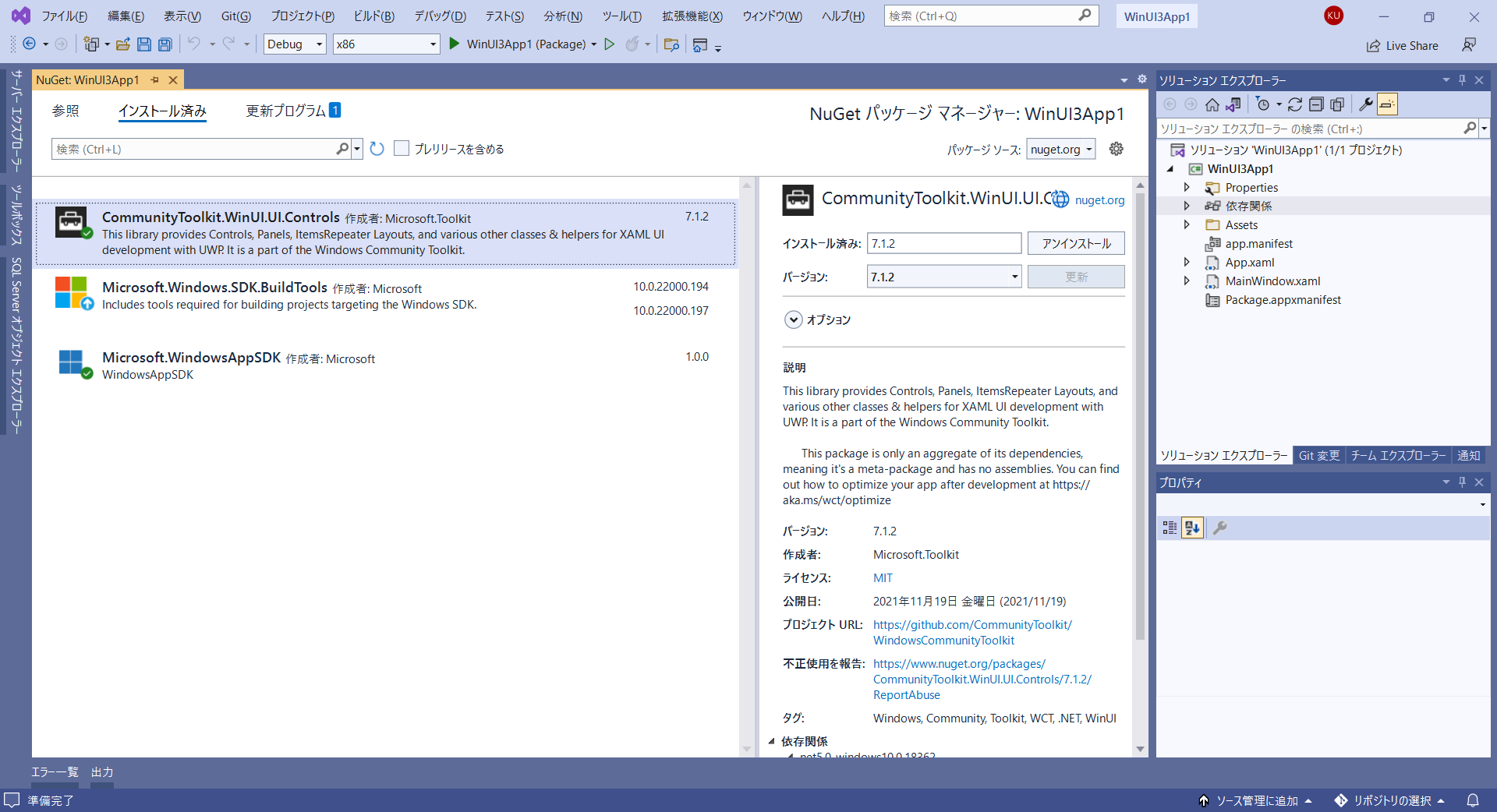Image resolution: width=1497 pixels, height=812 pixels.
Task: Open the nuget.org link beside package title
Action: point(1099,199)
